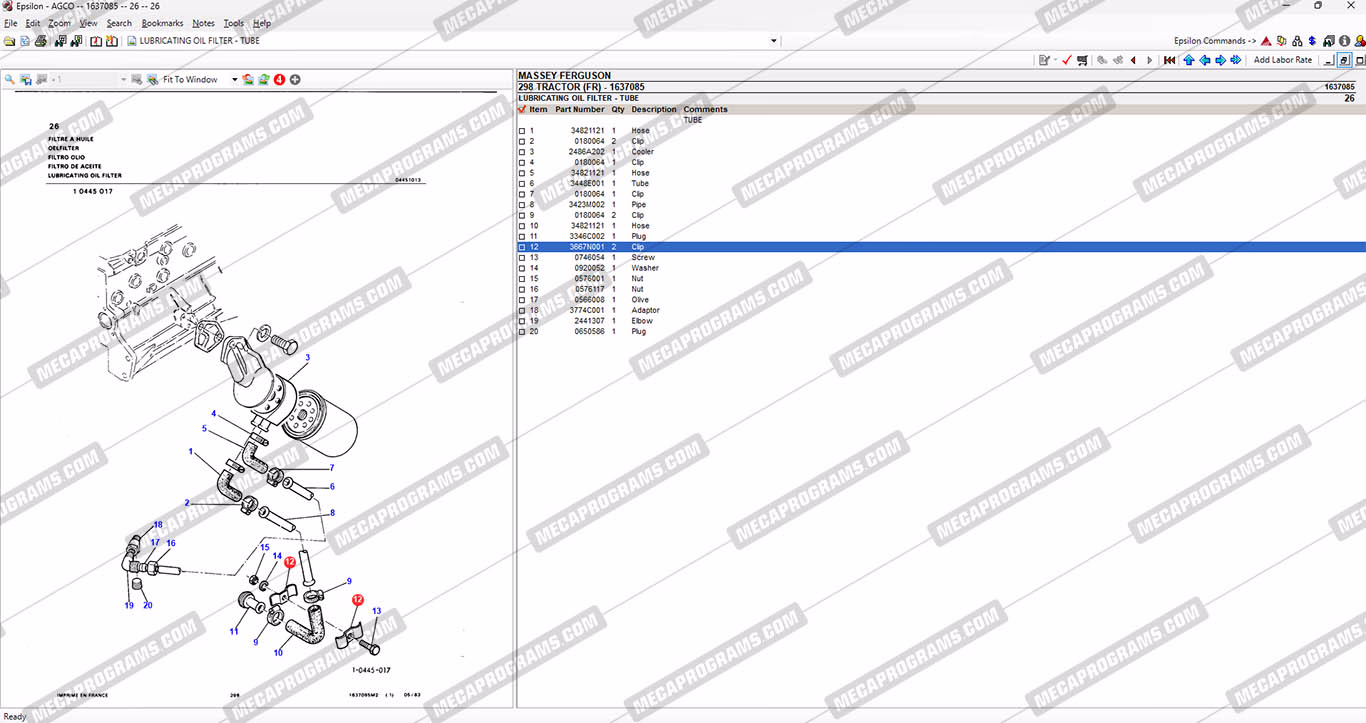Click the Add Labor Rate button

tap(1282, 60)
